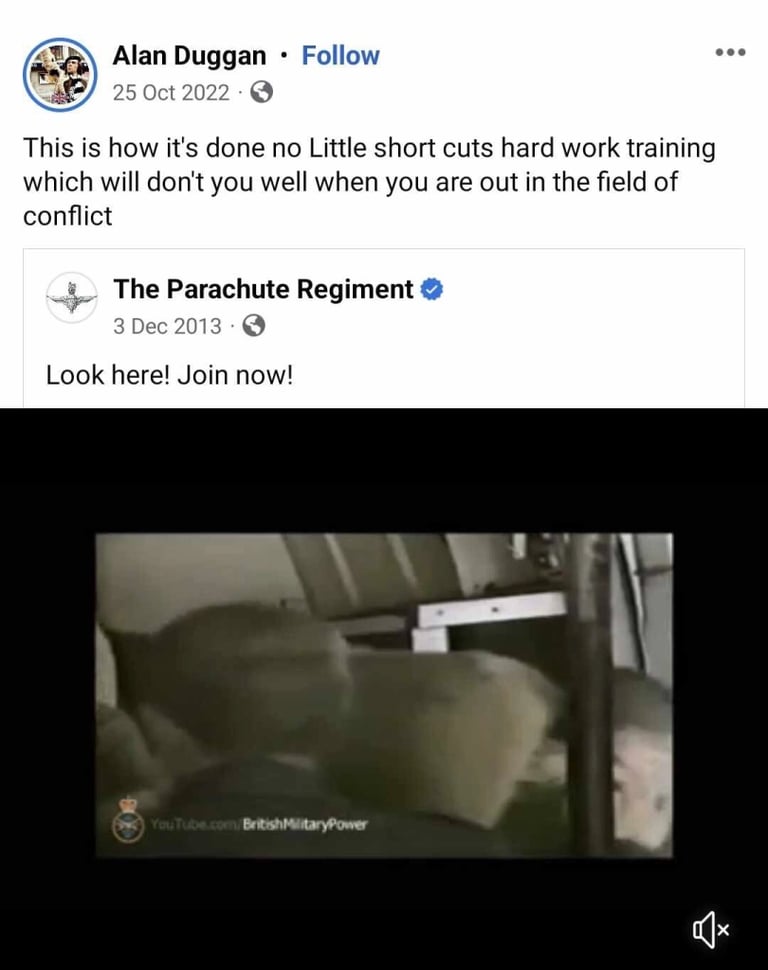Click the black area above the video frame
Viewport: 768px width, 970px height.
coord(384,470)
